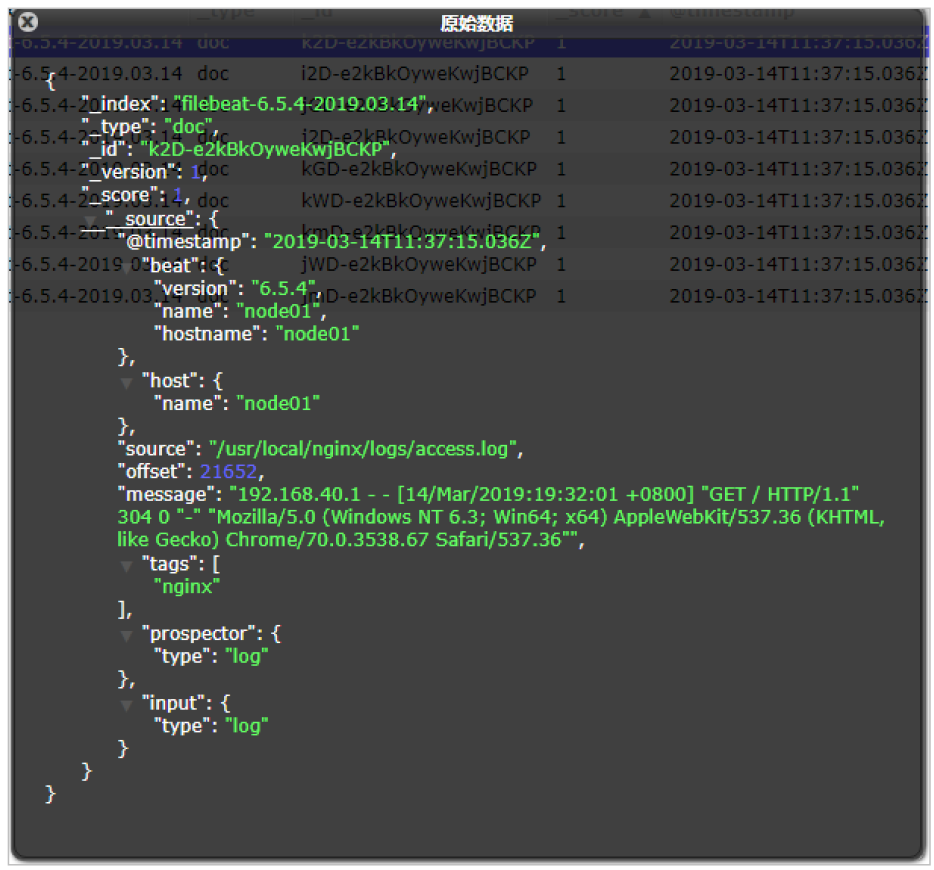The image size is (934, 870).
Task: Collapse the "beat" object node
Action: coord(127,268)
